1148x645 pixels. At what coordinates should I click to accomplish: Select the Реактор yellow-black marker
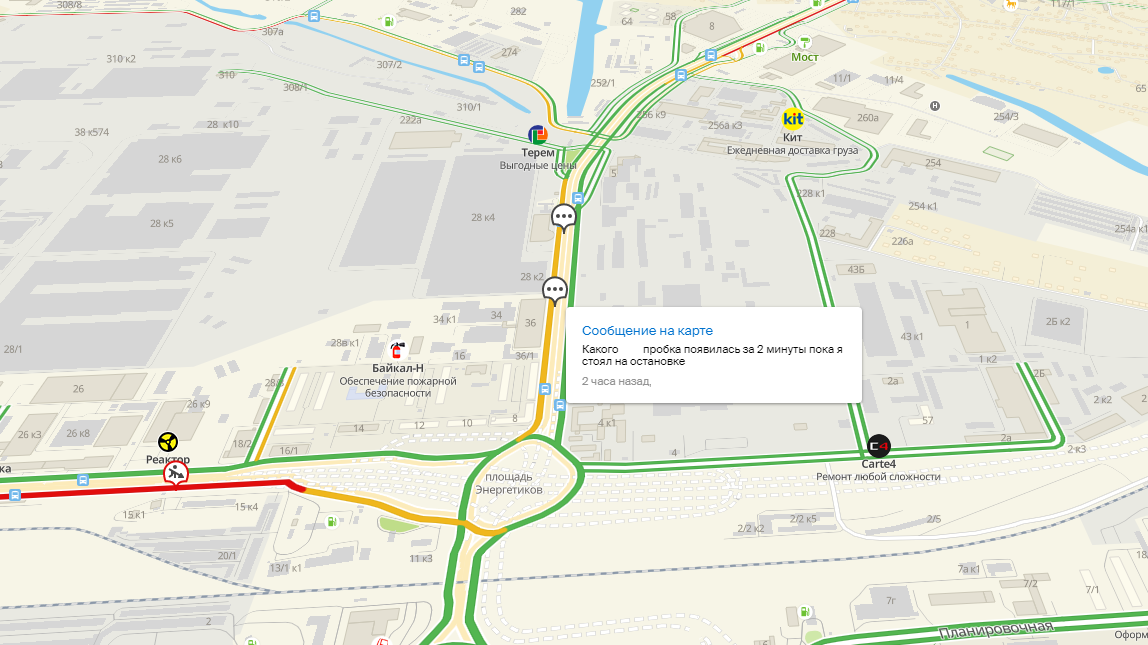click(168, 441)
